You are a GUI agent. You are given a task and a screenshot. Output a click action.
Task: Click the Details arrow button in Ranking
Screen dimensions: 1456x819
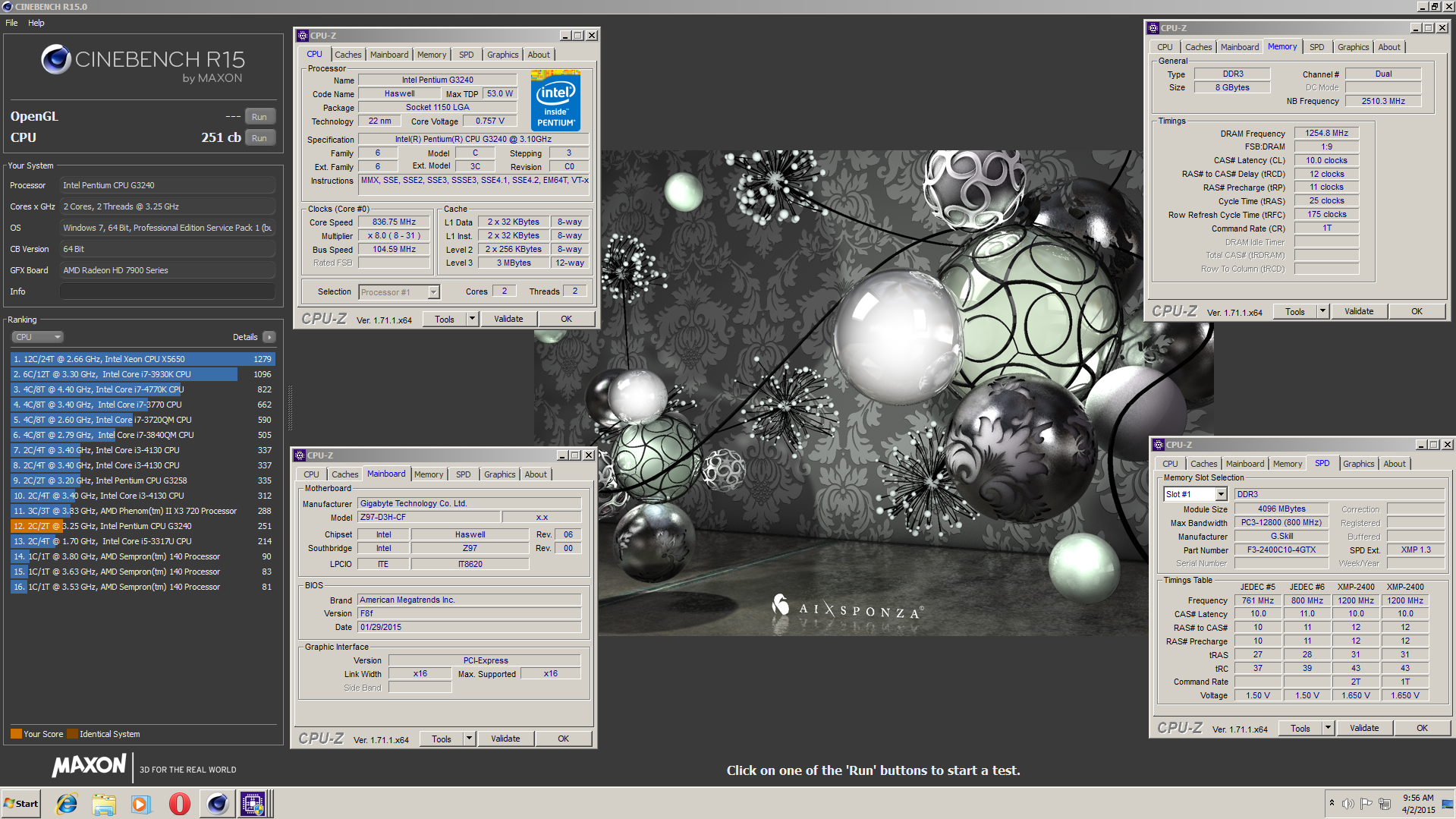[x=269, y=337]
